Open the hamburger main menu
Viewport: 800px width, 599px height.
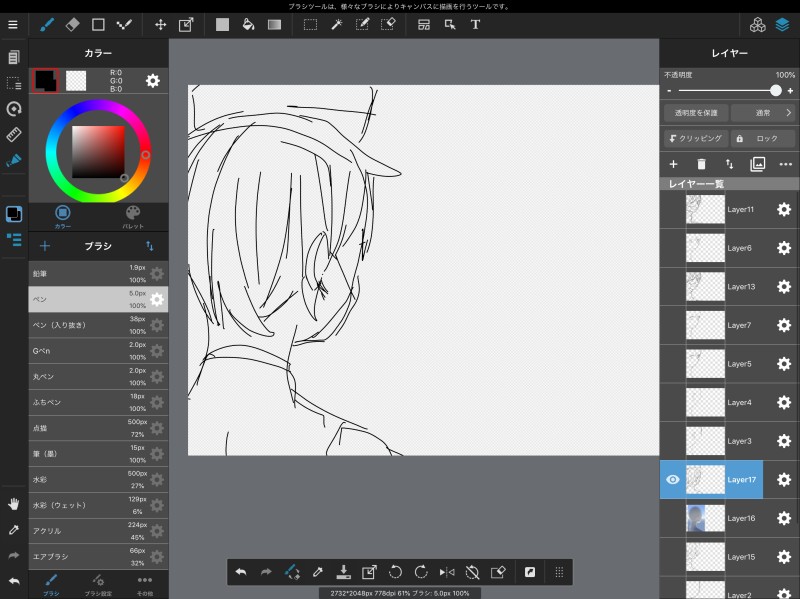13,25
